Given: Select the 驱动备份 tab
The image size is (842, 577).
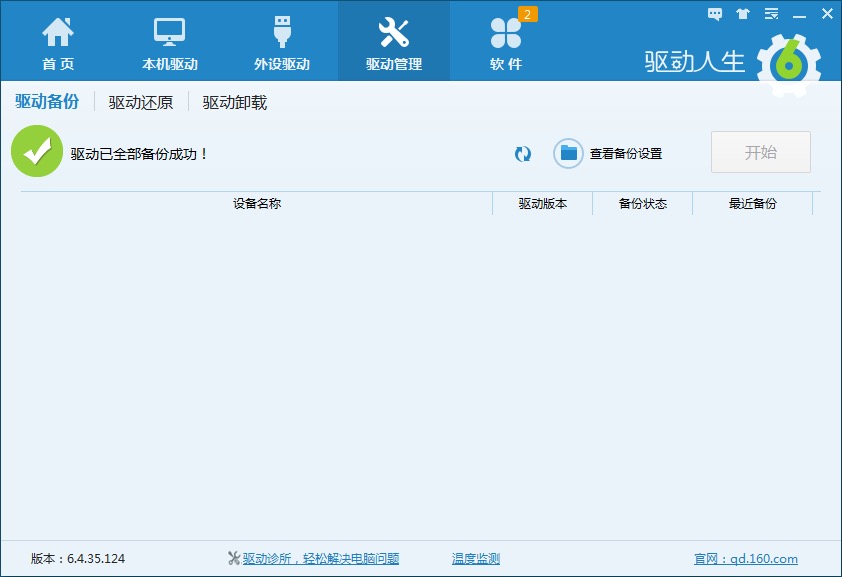Looking at the screenshot, I should click(x=47, y=102).
